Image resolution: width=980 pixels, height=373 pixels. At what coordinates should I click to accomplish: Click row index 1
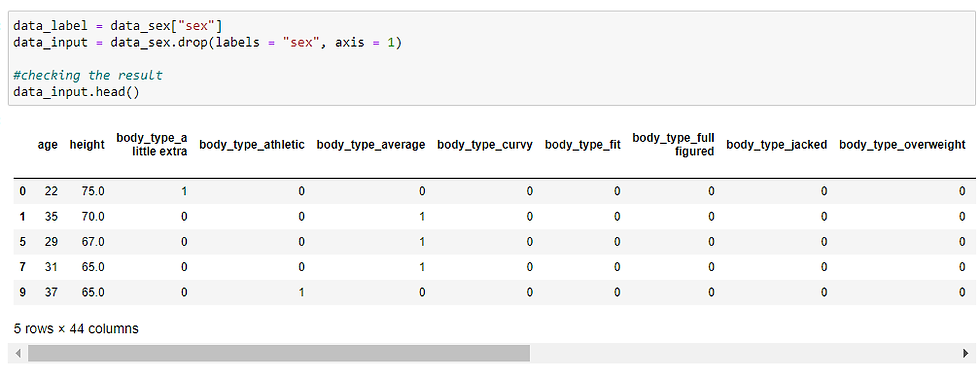pyautogui.click(x=22, y=217)
